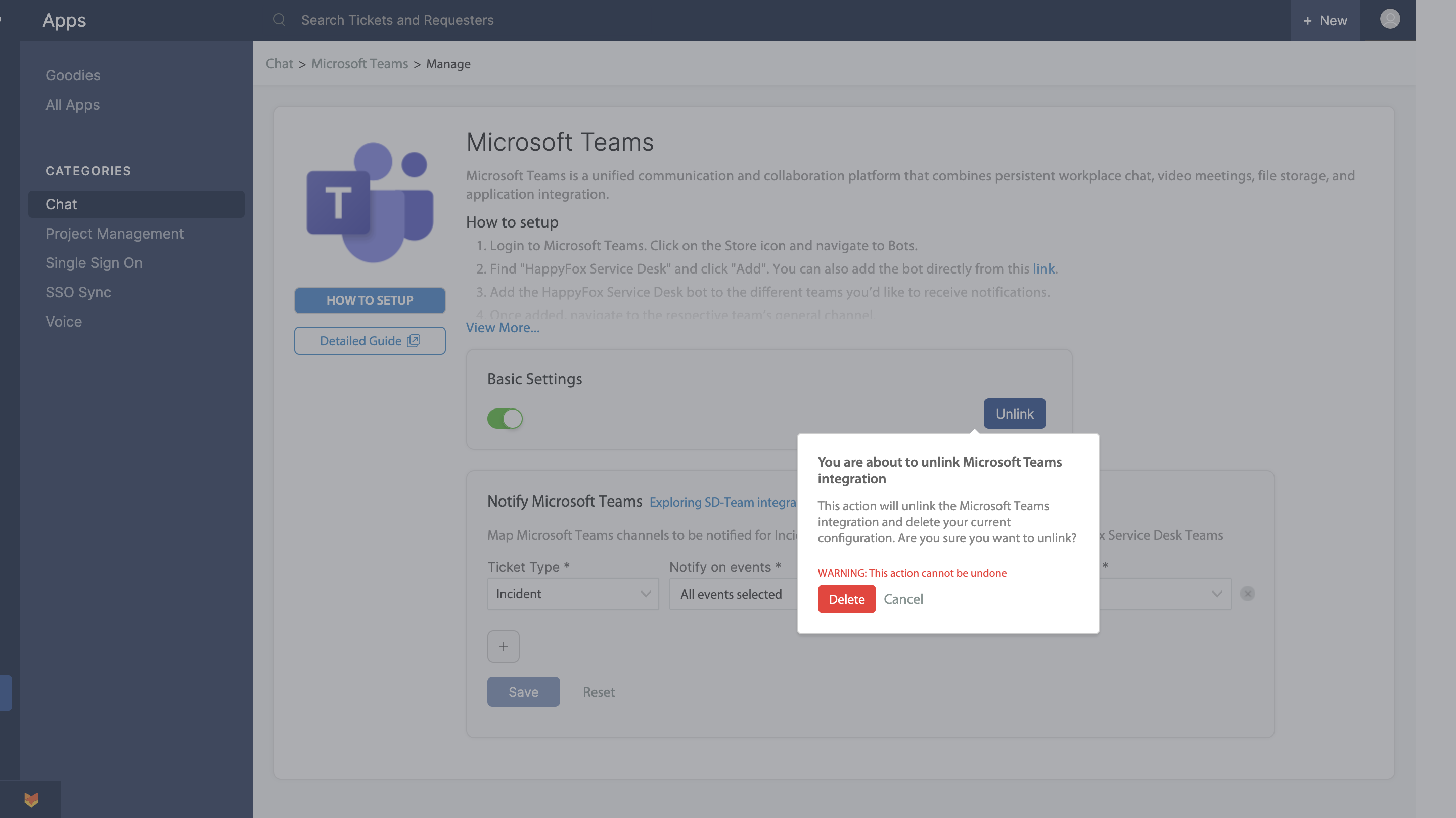Add a new channel mapping with plus icon
The height and width of the screenshot is (818, 1456).
pos(503,646)
